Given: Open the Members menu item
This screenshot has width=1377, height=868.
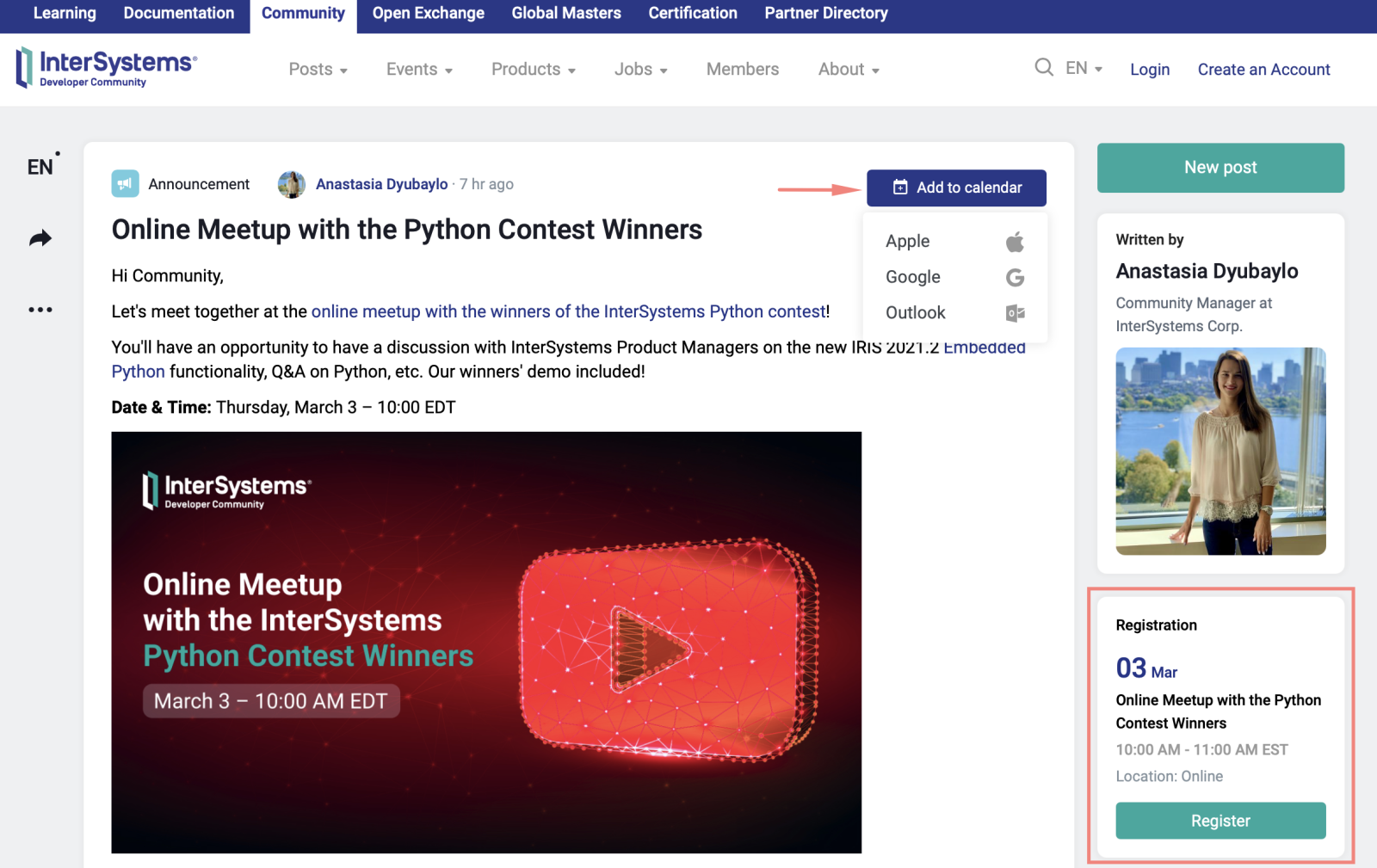Looking at the screenshot, I should 742,70.
